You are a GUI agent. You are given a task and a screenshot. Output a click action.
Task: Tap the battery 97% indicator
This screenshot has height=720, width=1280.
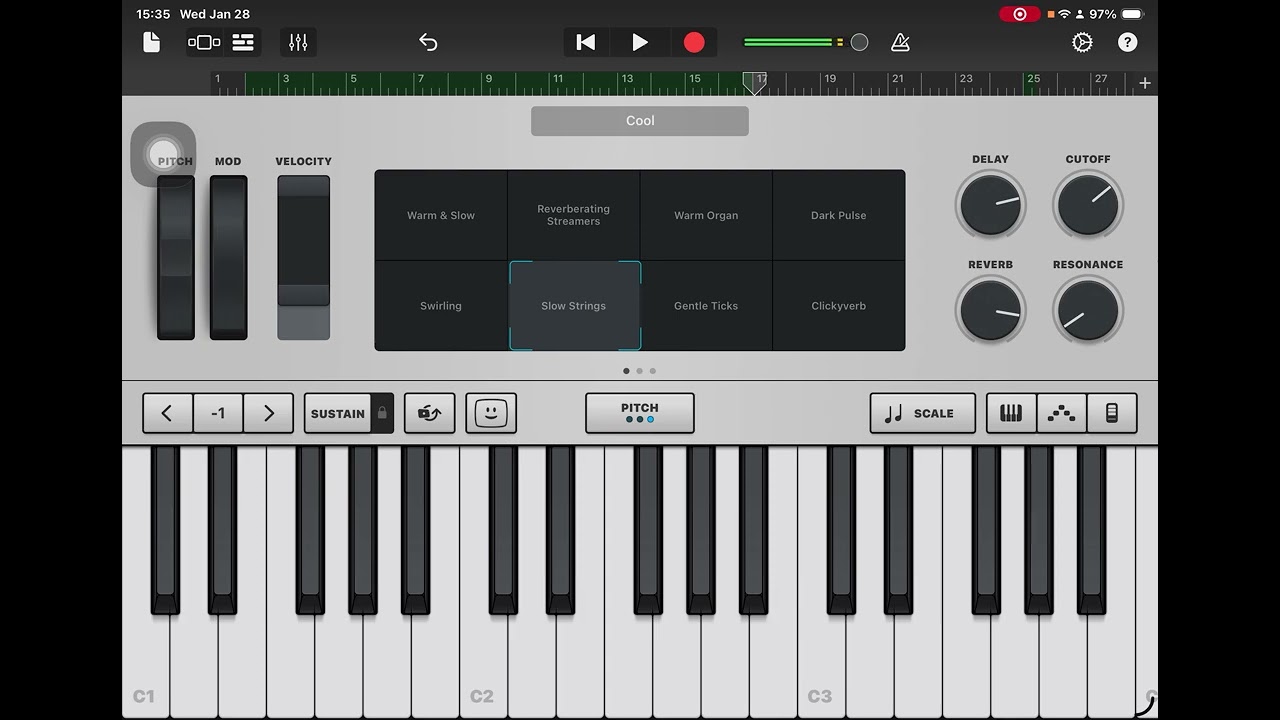[x=1118, y=14]
